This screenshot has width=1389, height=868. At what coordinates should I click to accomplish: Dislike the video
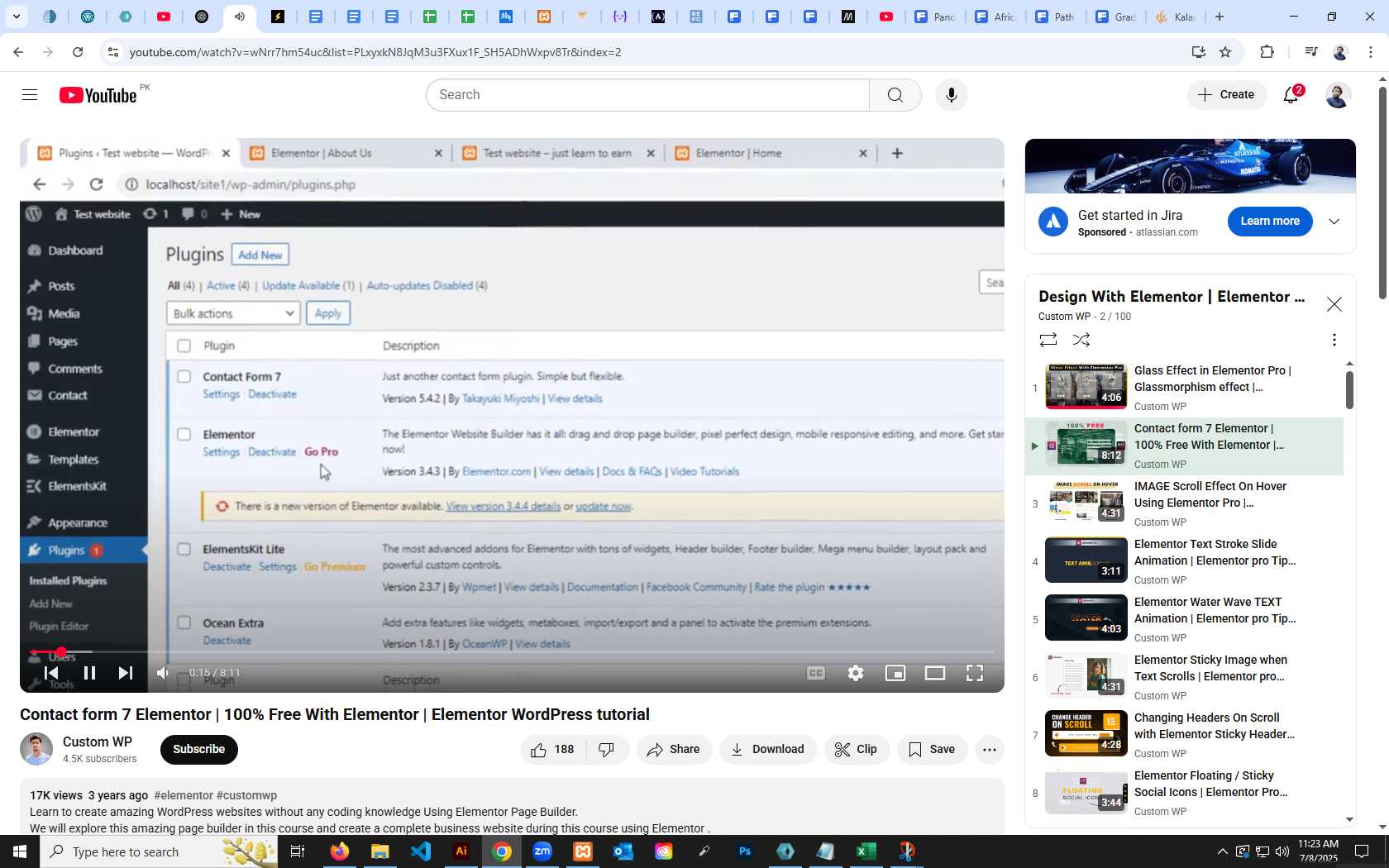tap(607, 750)
